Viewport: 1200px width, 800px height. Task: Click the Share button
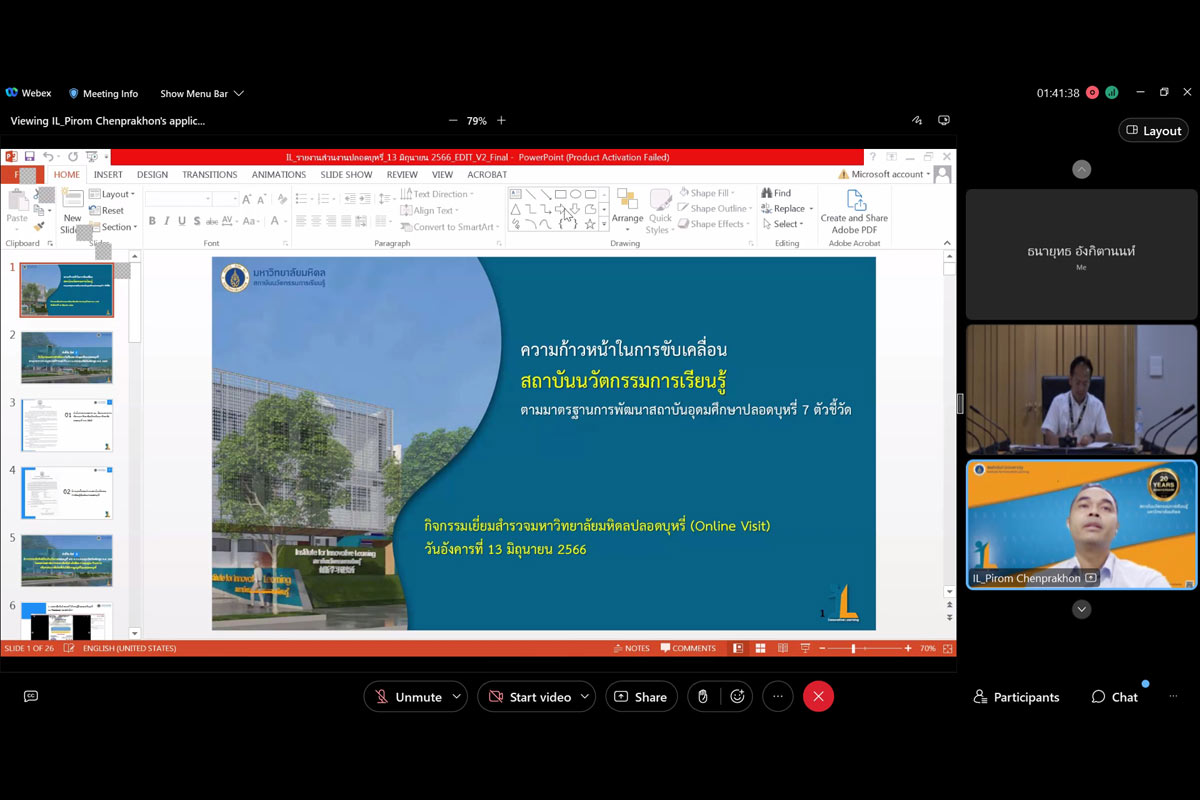(641, 697)
